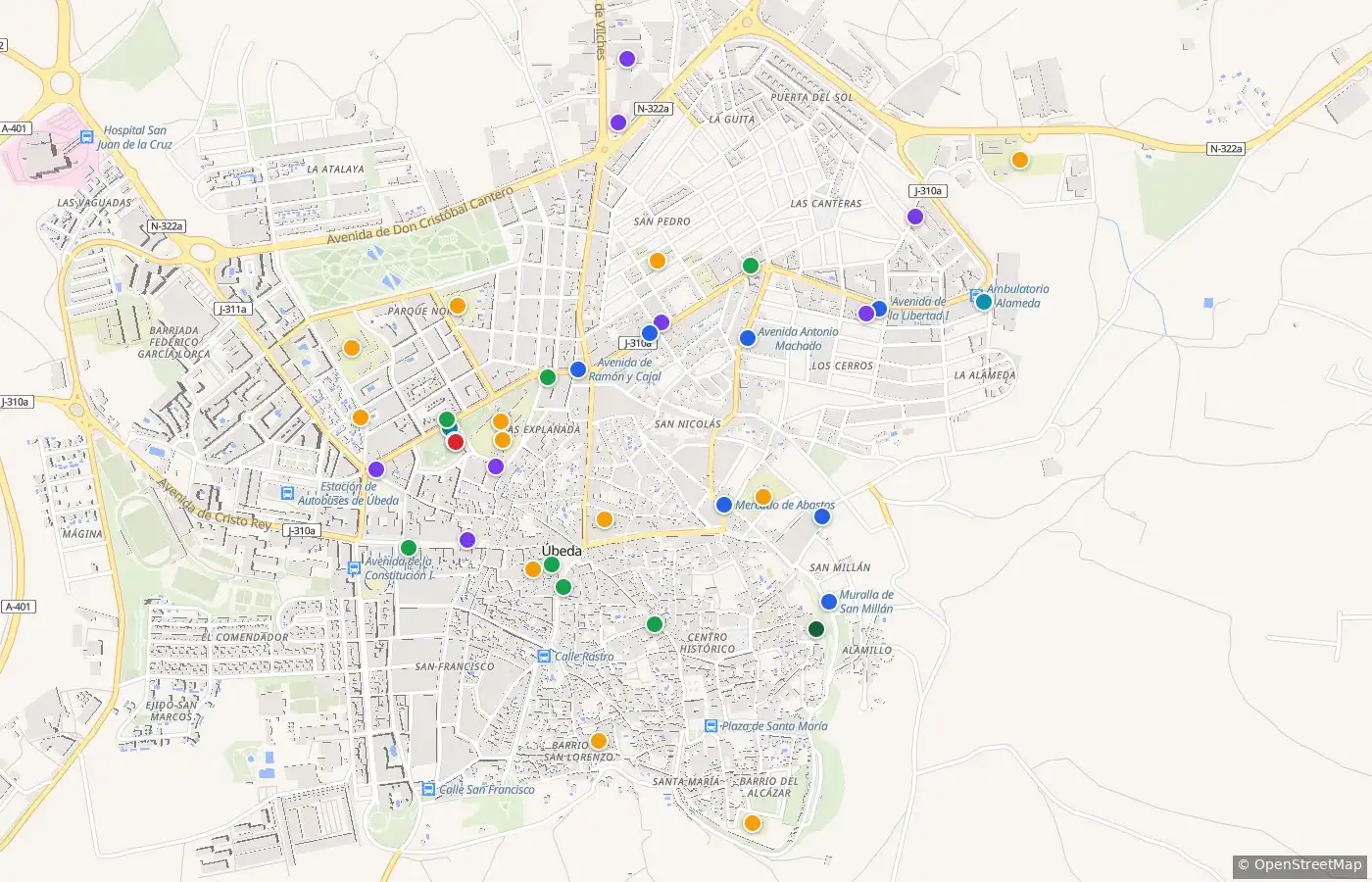Click the PUERTA DEL SOL label
The width and height of the screenshot is (1372, 882).
(811, 97)
